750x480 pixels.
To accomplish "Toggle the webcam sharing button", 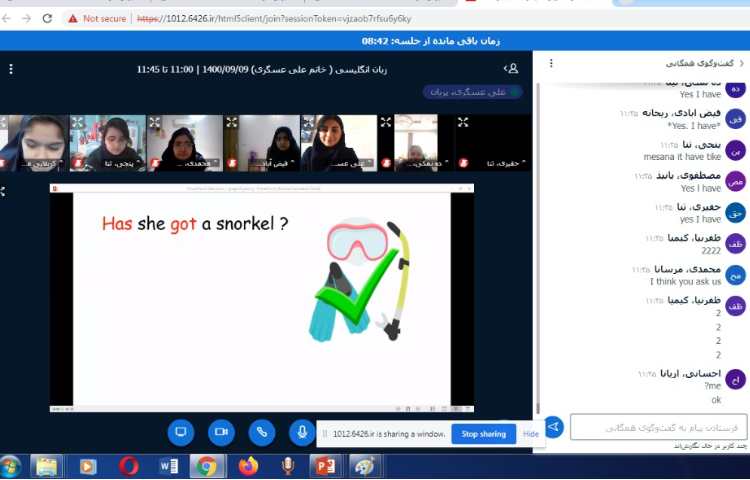I will (221, 432).
